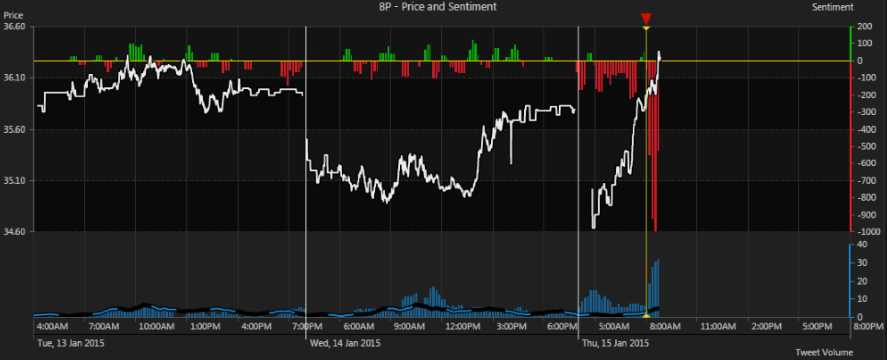887x360 pixels.
Task: Click the chart title 'BP - Price and Sentiment'
Action: tap(437, 7)
